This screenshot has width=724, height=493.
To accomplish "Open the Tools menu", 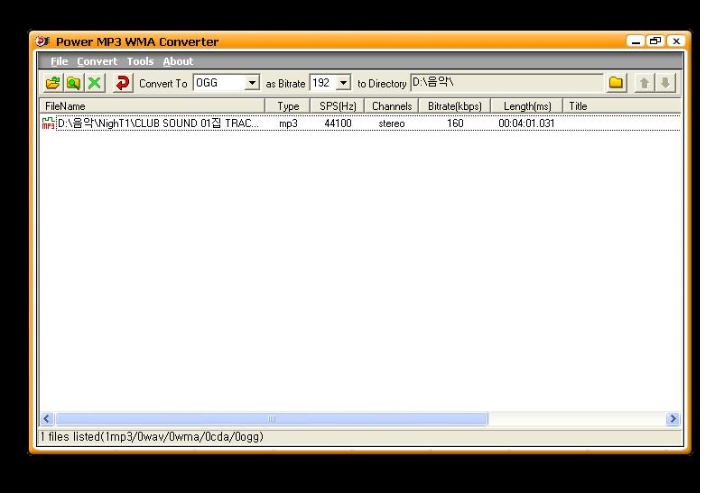I will pyautogui.click(x=140, y=61).
